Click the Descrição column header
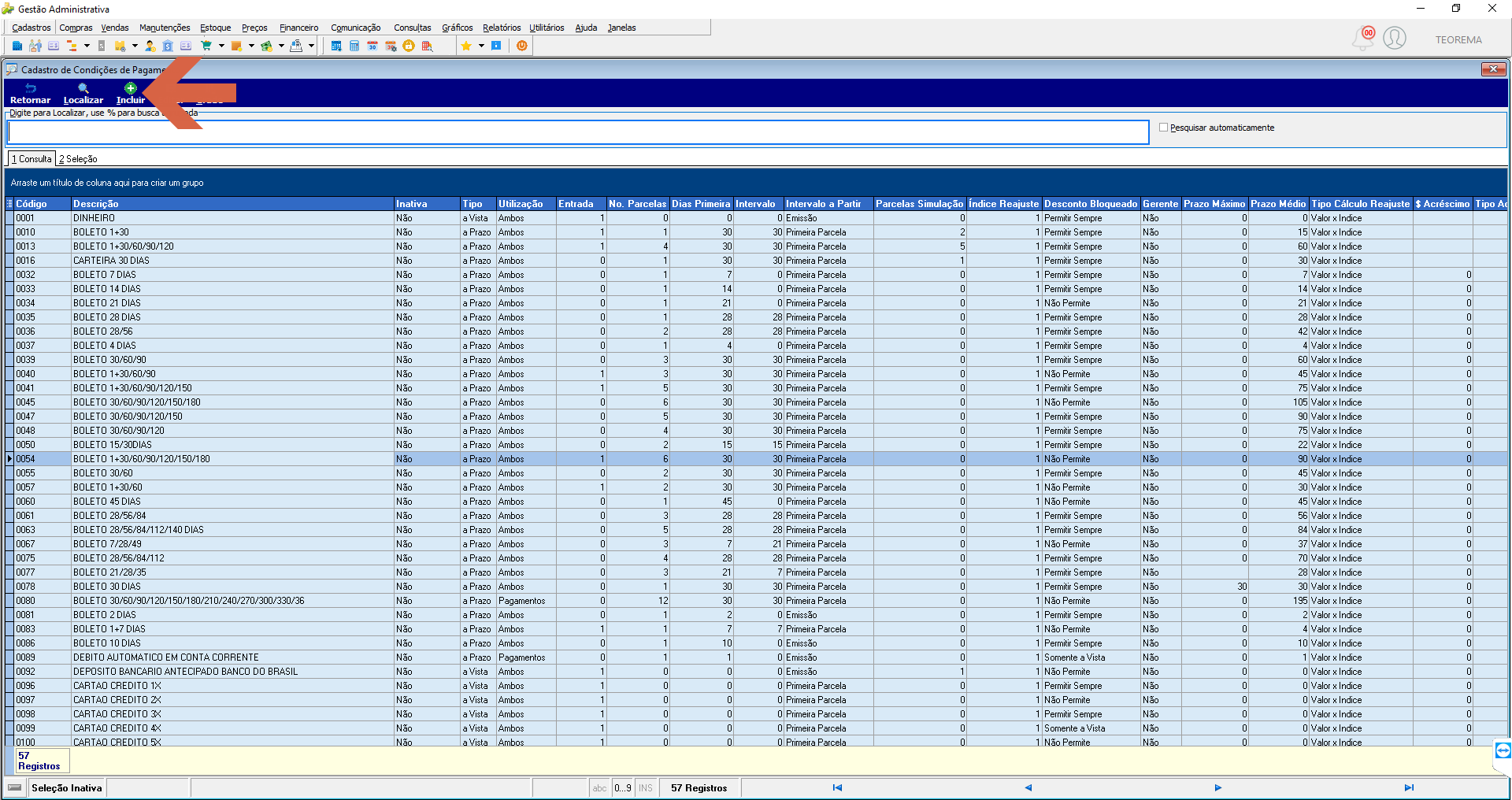1512x800 pixels. (x=232, y=204)
